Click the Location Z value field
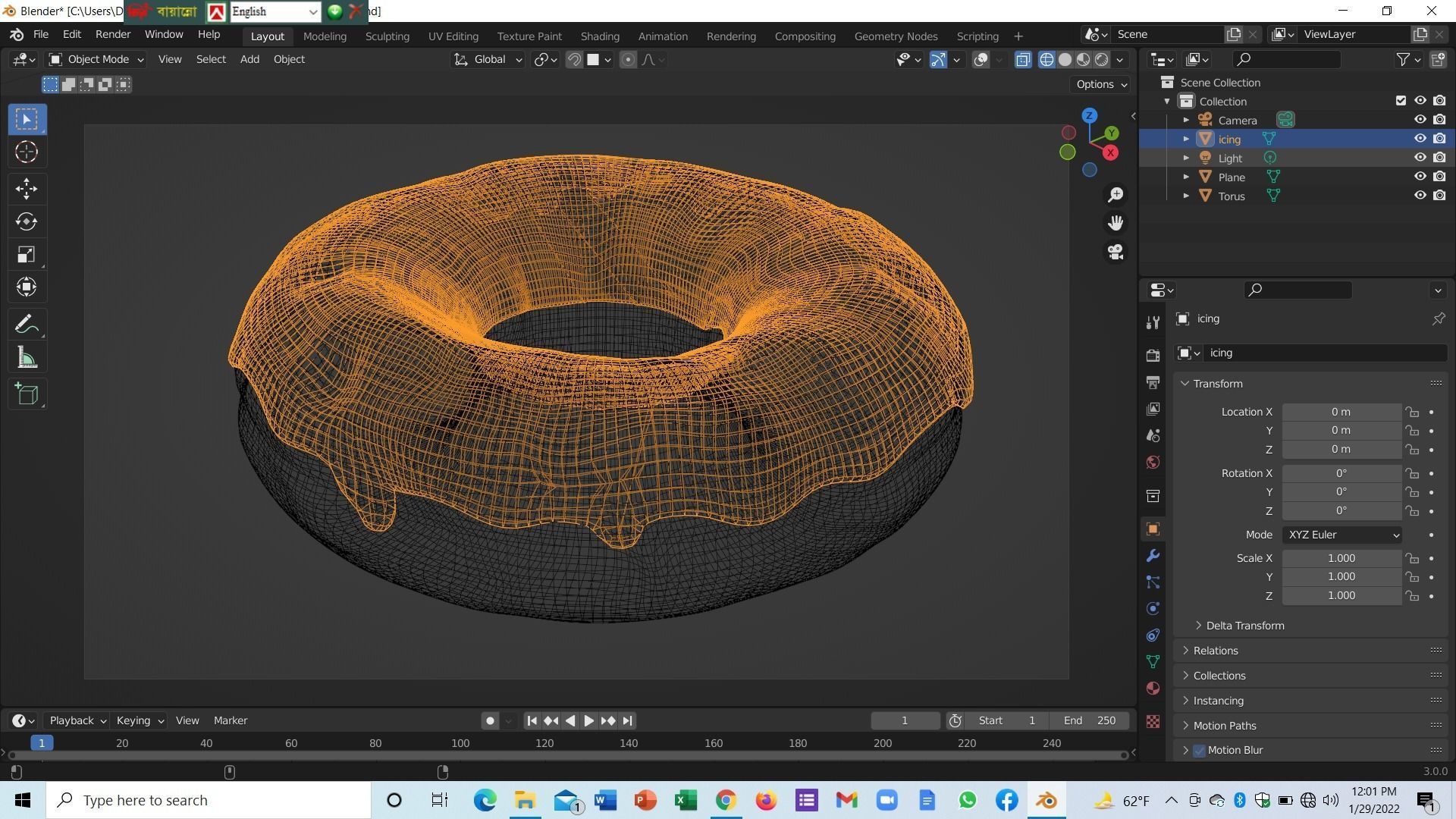 coord(1341,450)
